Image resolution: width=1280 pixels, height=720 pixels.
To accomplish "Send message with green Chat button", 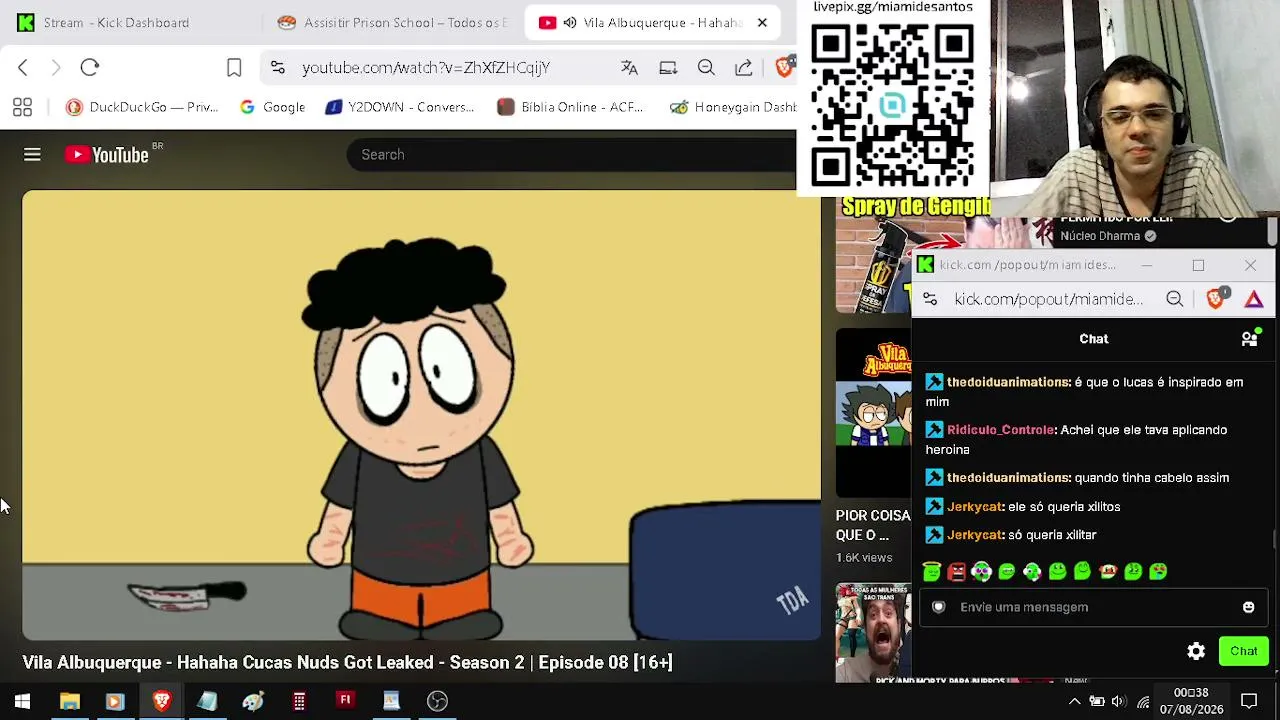I will tap(1244, 651).
